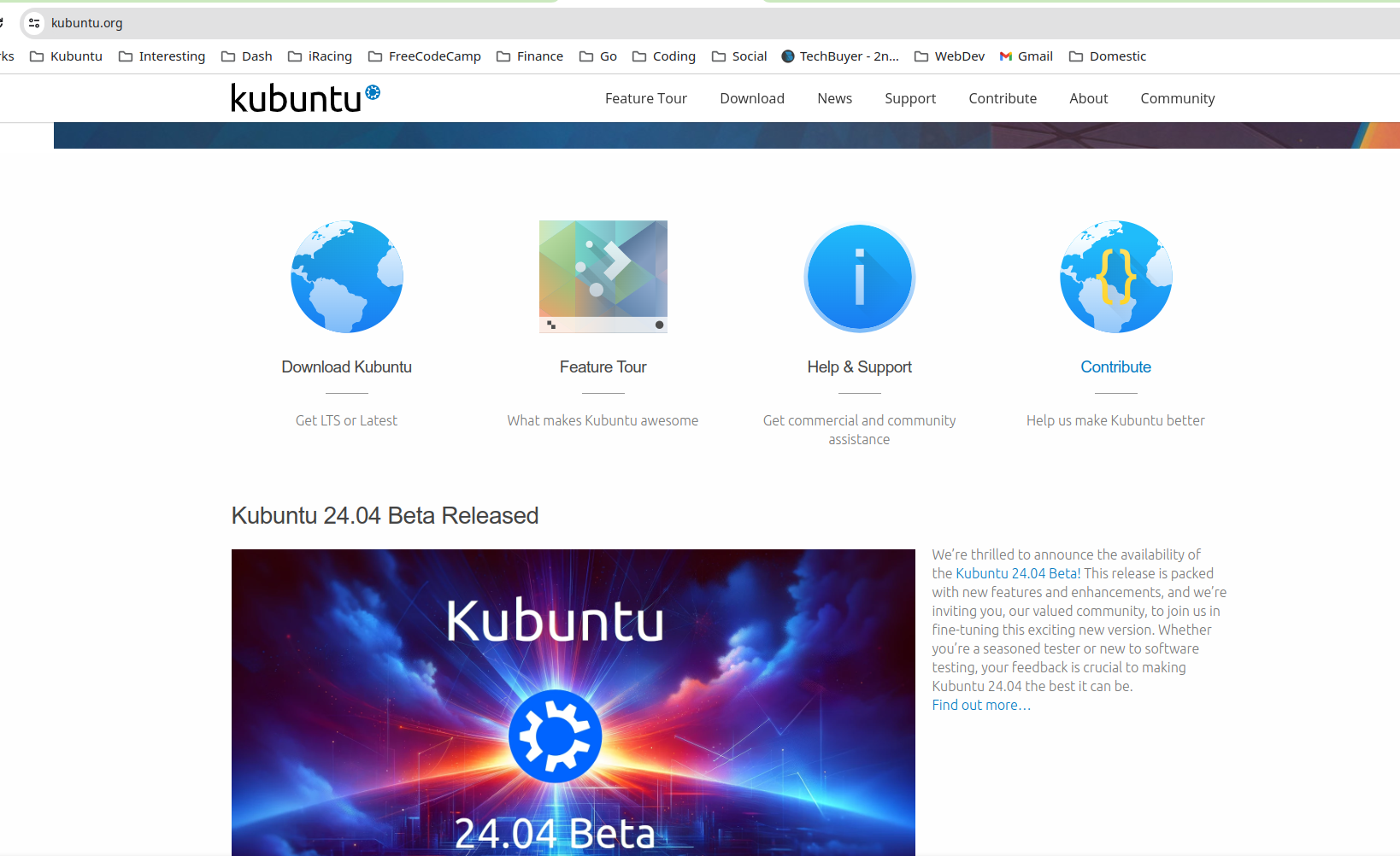Click the Kubuntu logo in site header
Image resolution: width=1400 pixels, height=856 pixels.
point(305,98)
